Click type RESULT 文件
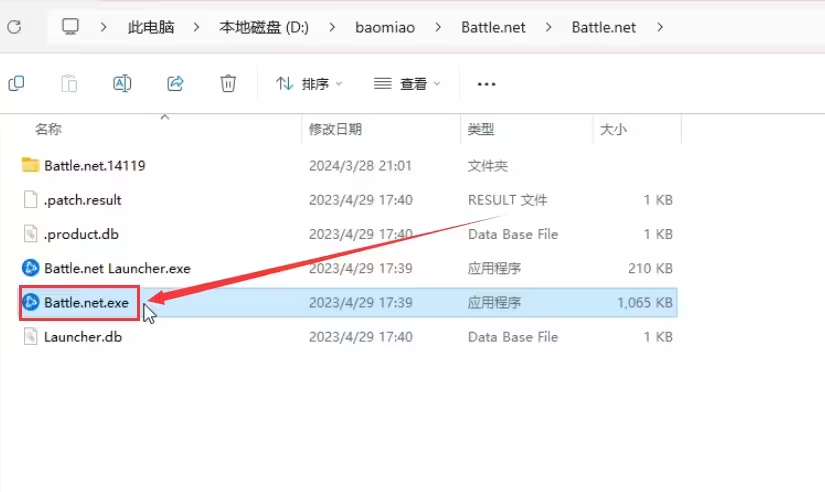Screen dimensions: 825x492 [507, 200]
